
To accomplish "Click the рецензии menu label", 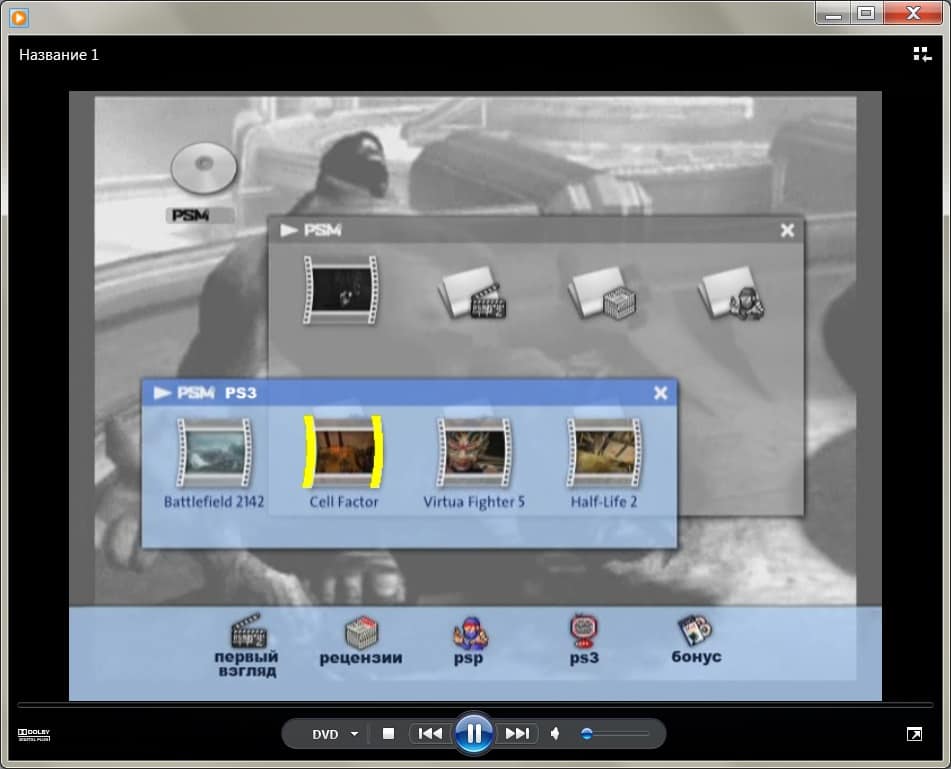I will click(x=361, y=657).
